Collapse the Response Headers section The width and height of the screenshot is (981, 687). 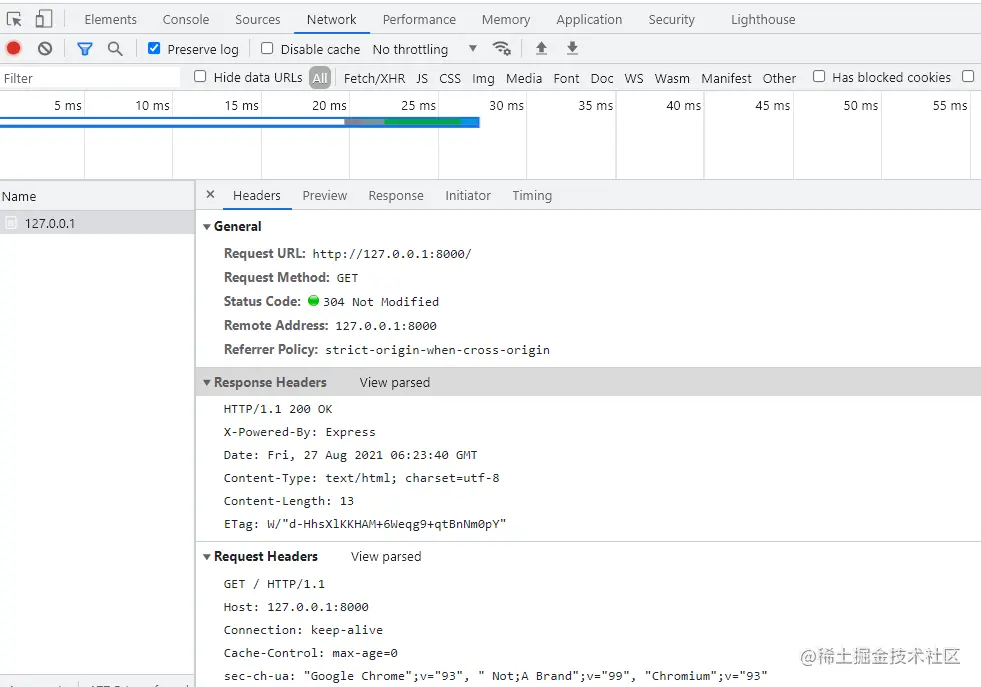[x=206, y=382]
